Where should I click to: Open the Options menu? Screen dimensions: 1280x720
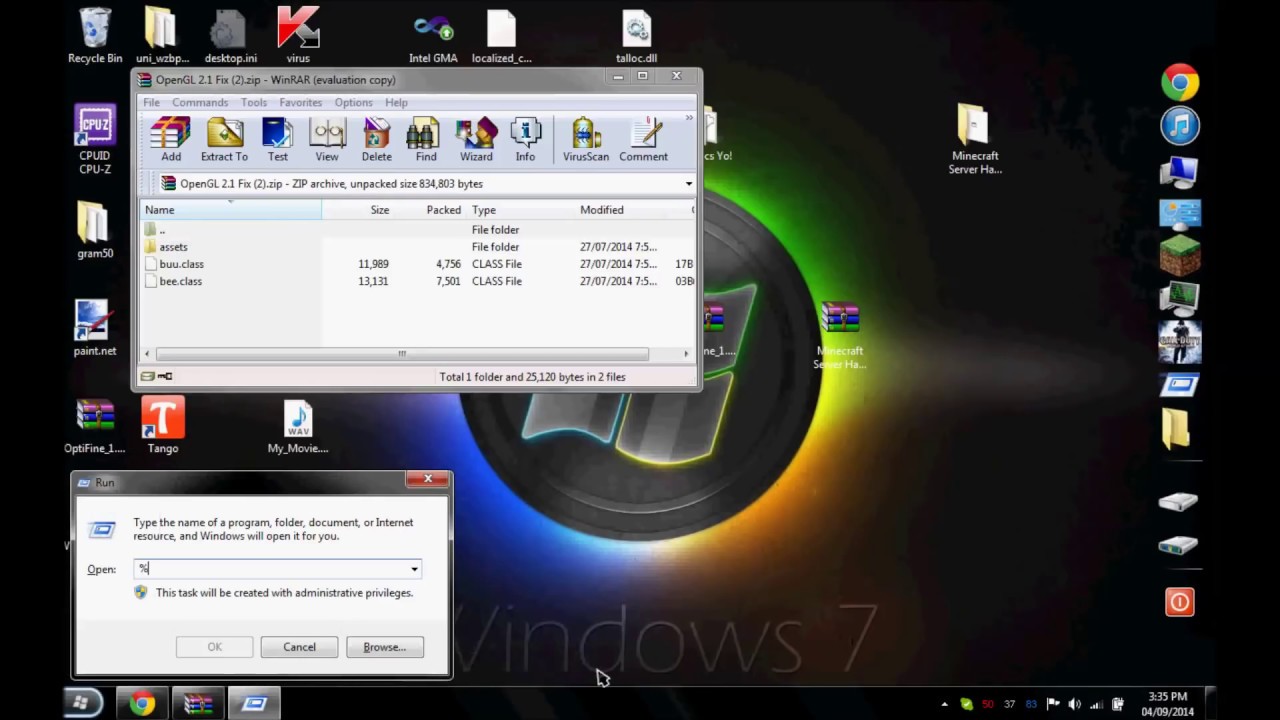[x=353, y=102]
